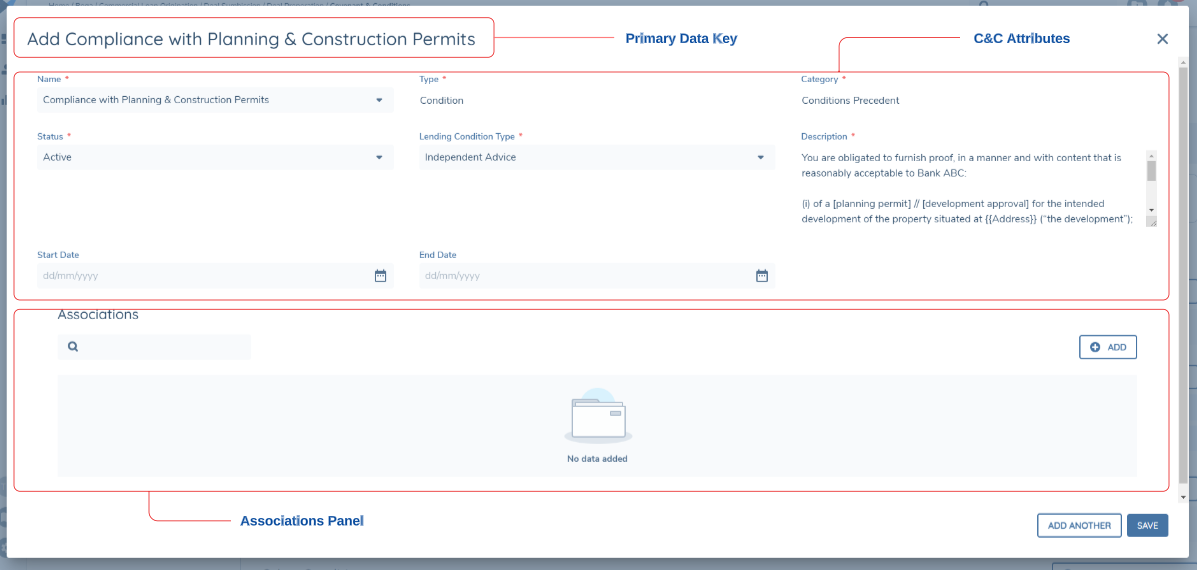
Task: Save the compliance condition
Action: point(1147,525)
